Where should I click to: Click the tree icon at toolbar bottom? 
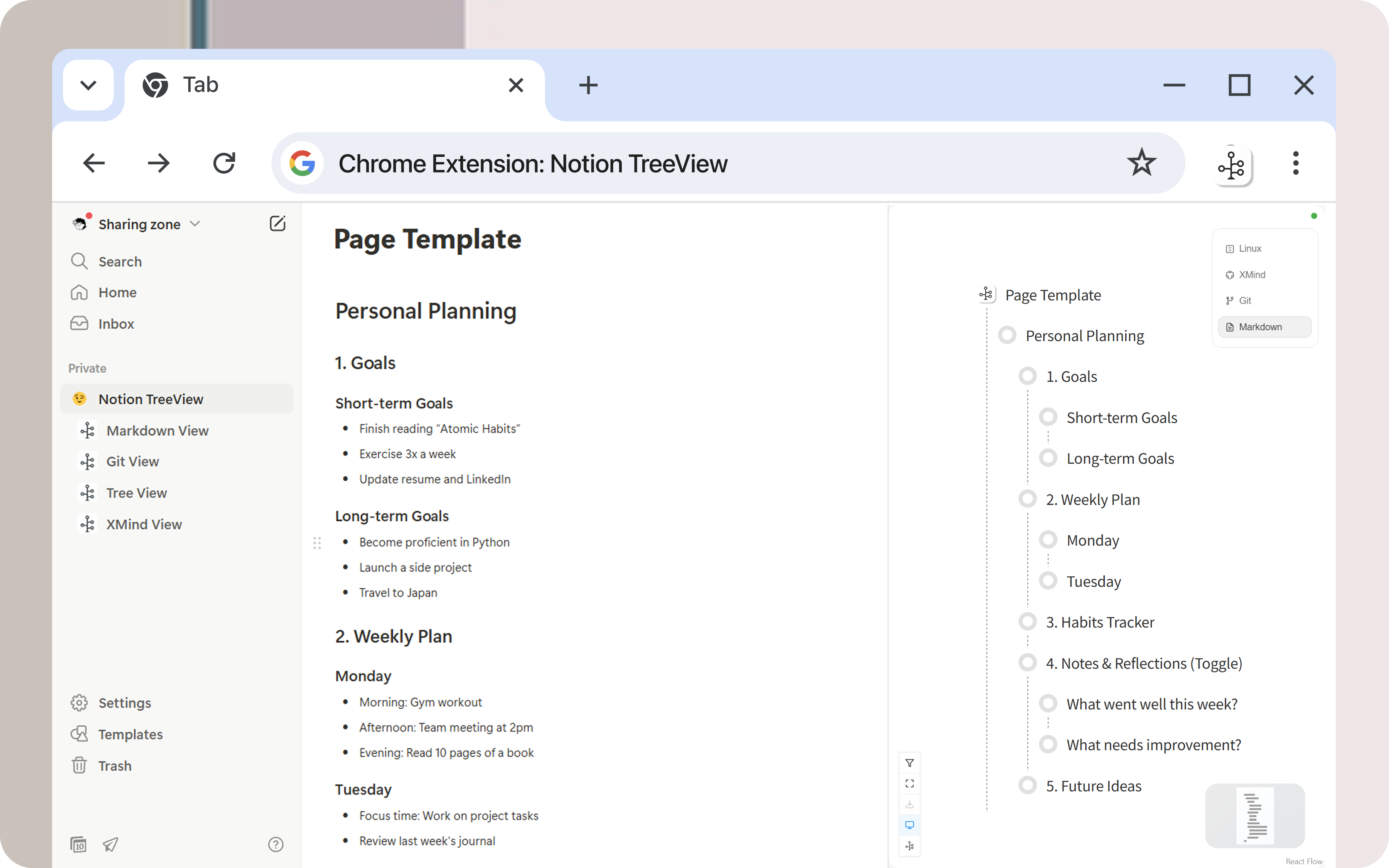(909, 845)
